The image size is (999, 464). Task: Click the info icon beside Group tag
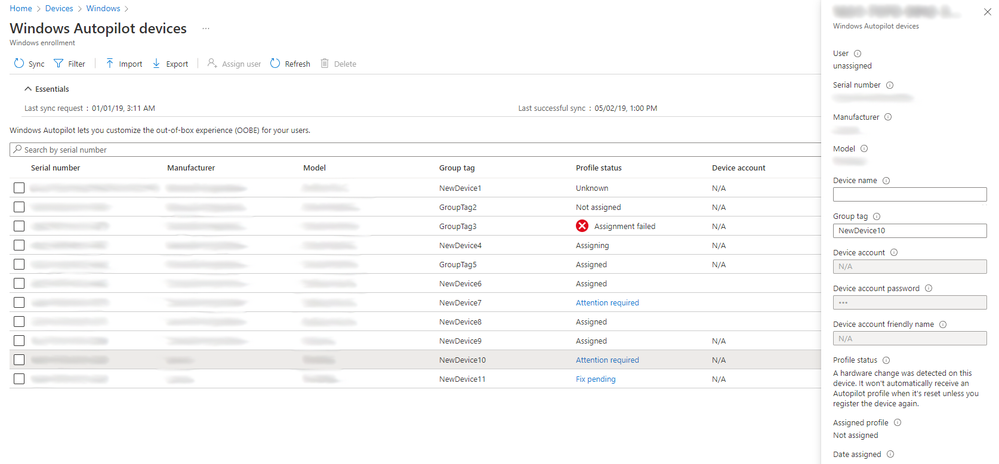point(875,217)
